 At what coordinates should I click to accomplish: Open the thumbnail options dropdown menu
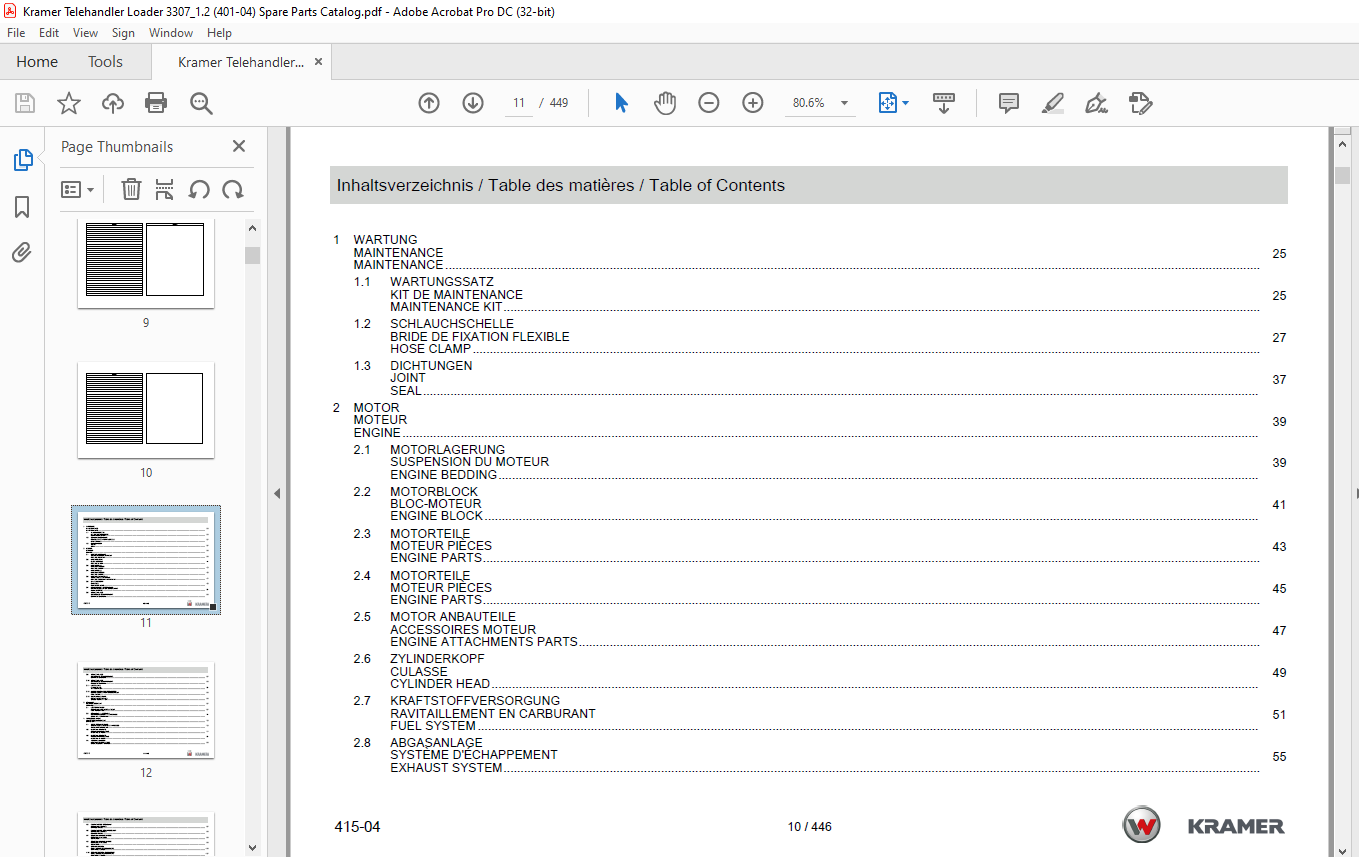pyautogui.click(x=78, y=189)
